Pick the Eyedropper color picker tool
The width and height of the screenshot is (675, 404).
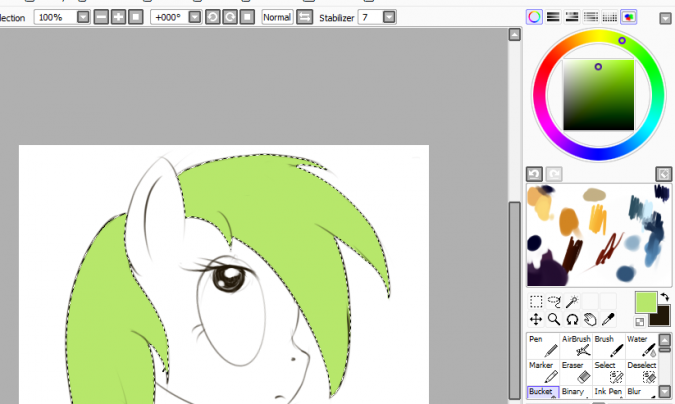point(608,320)
